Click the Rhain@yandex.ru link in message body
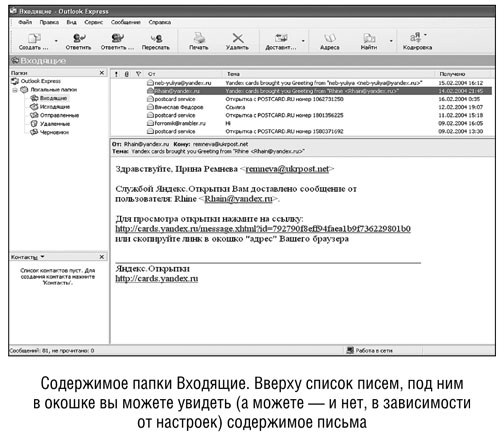 point(238,199)
